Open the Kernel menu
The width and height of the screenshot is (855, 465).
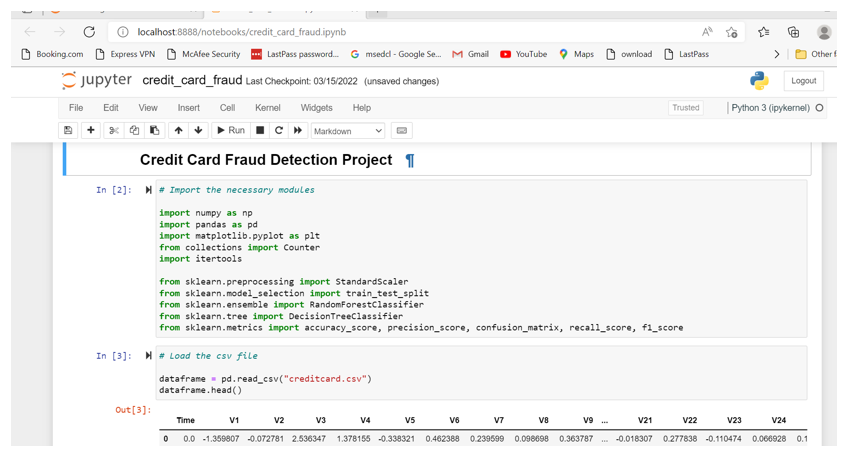pos(268,108)
